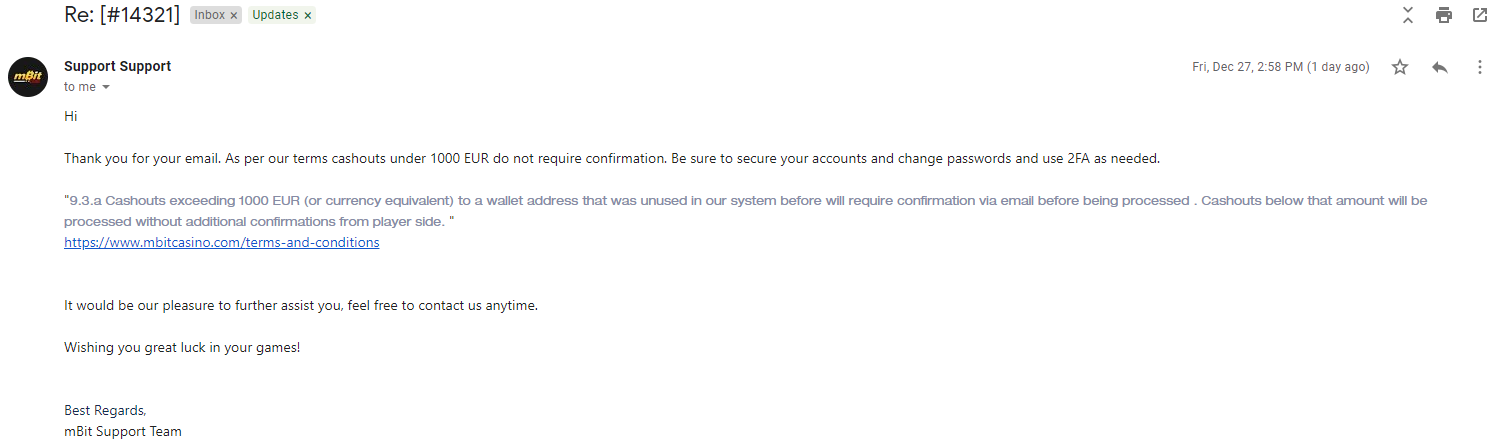The height and width of the screenshot is (447, 1499).
Task: Select the Fri, Dec 27 timestamp
Action: [1281, 67]
